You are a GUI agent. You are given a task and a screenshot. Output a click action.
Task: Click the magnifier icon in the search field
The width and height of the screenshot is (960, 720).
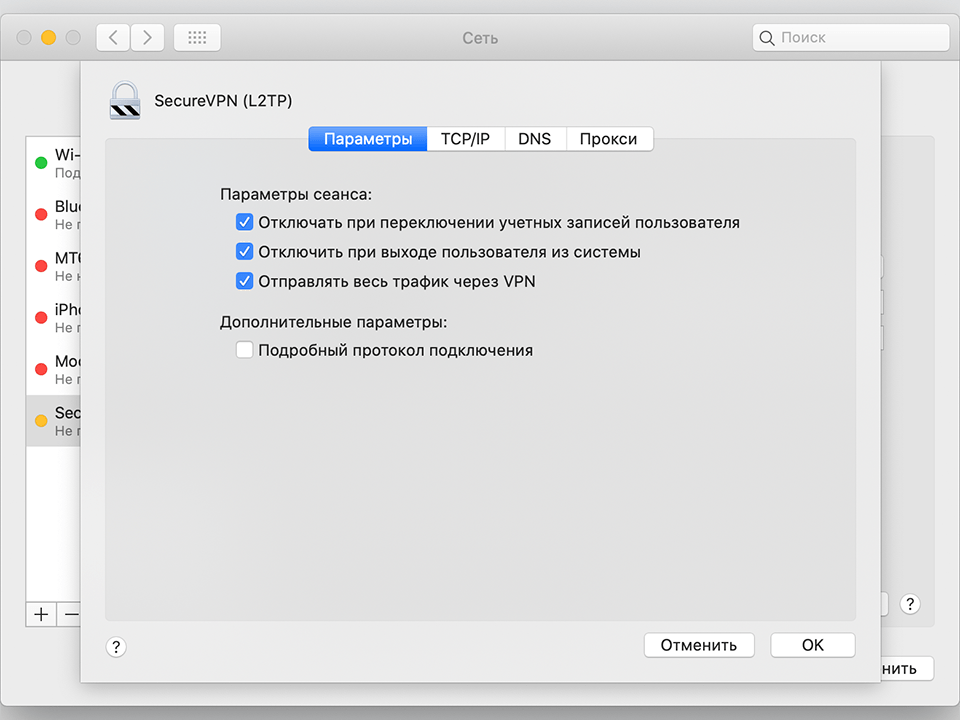pos(766,37)
